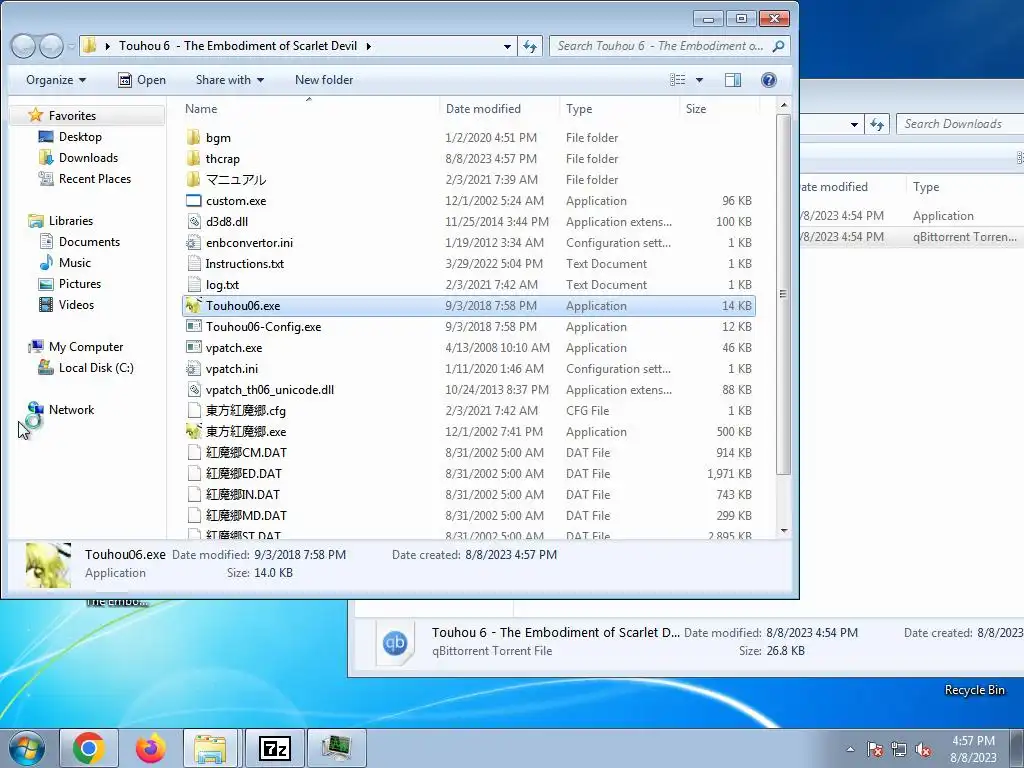This screenshot has width=1024, height=768.
Task: Select the vpatch_th06_unicode.dll file
Action: pyautogui.click(x=469, y=390)
